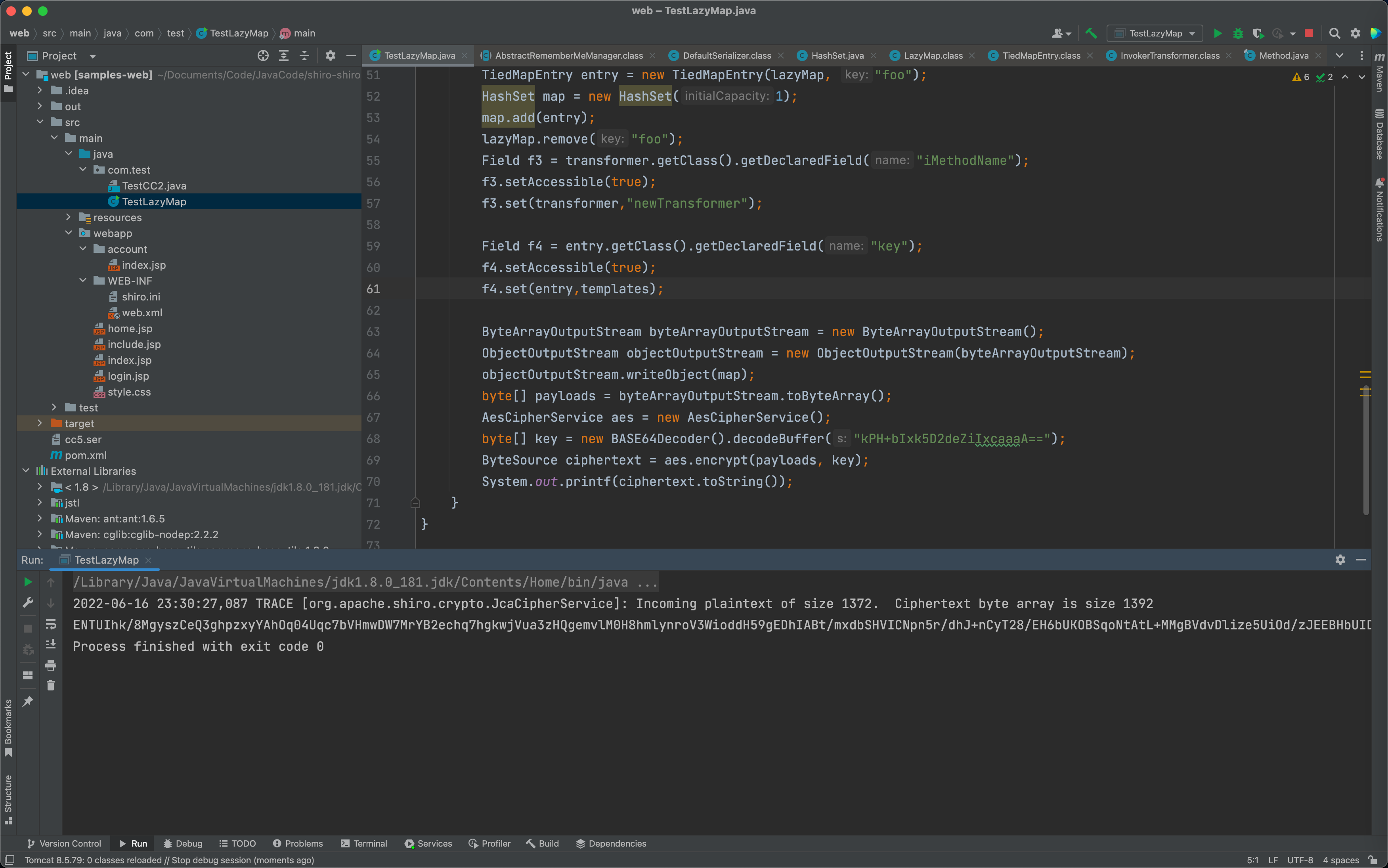Switch to LazyMap.class editor tab

pos(933,55)
